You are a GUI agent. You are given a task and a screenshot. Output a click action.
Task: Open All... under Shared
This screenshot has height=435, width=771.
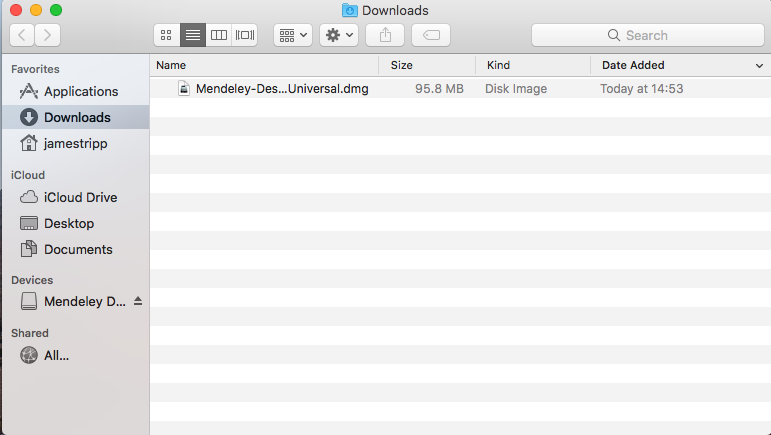point(76,355)
